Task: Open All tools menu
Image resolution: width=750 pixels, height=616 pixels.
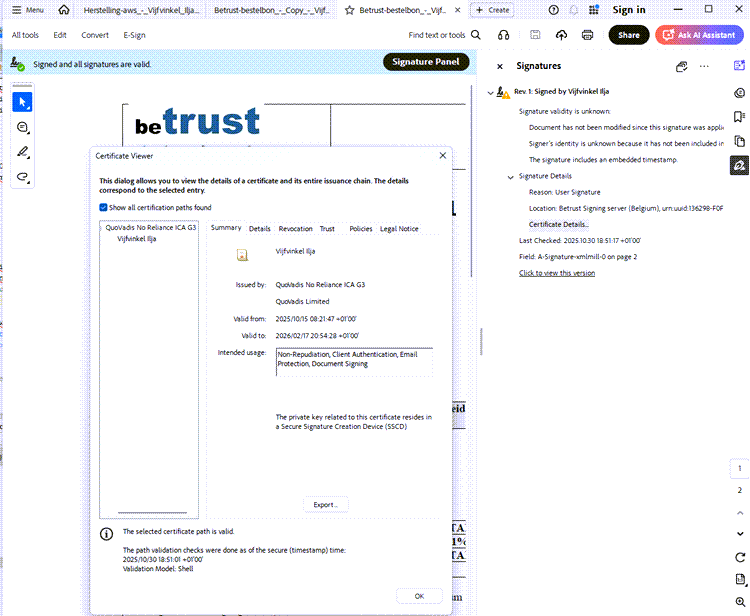Action: (x=25, y=35)
